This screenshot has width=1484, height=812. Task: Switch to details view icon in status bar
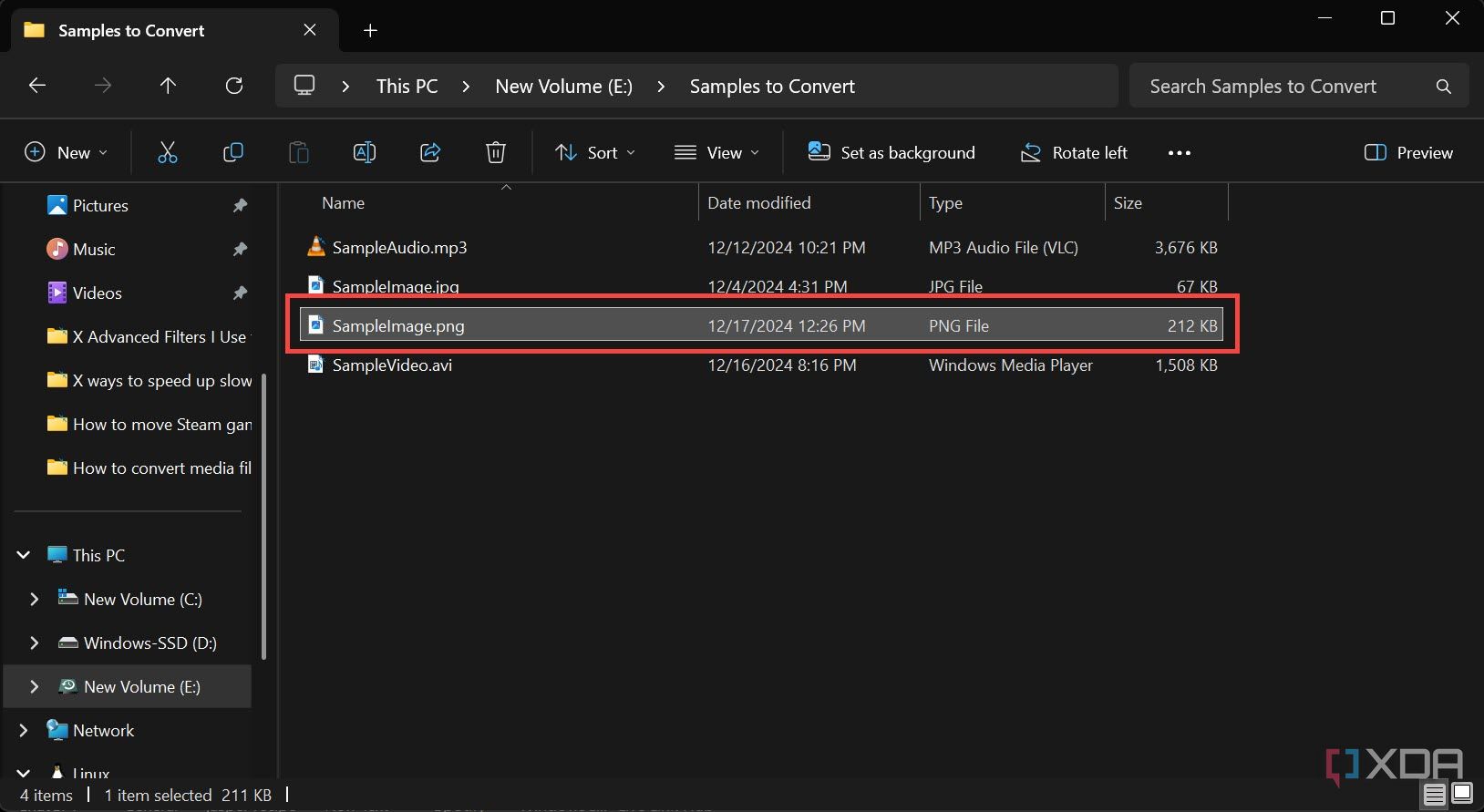pyautogui.click(x=1435, y=795)
